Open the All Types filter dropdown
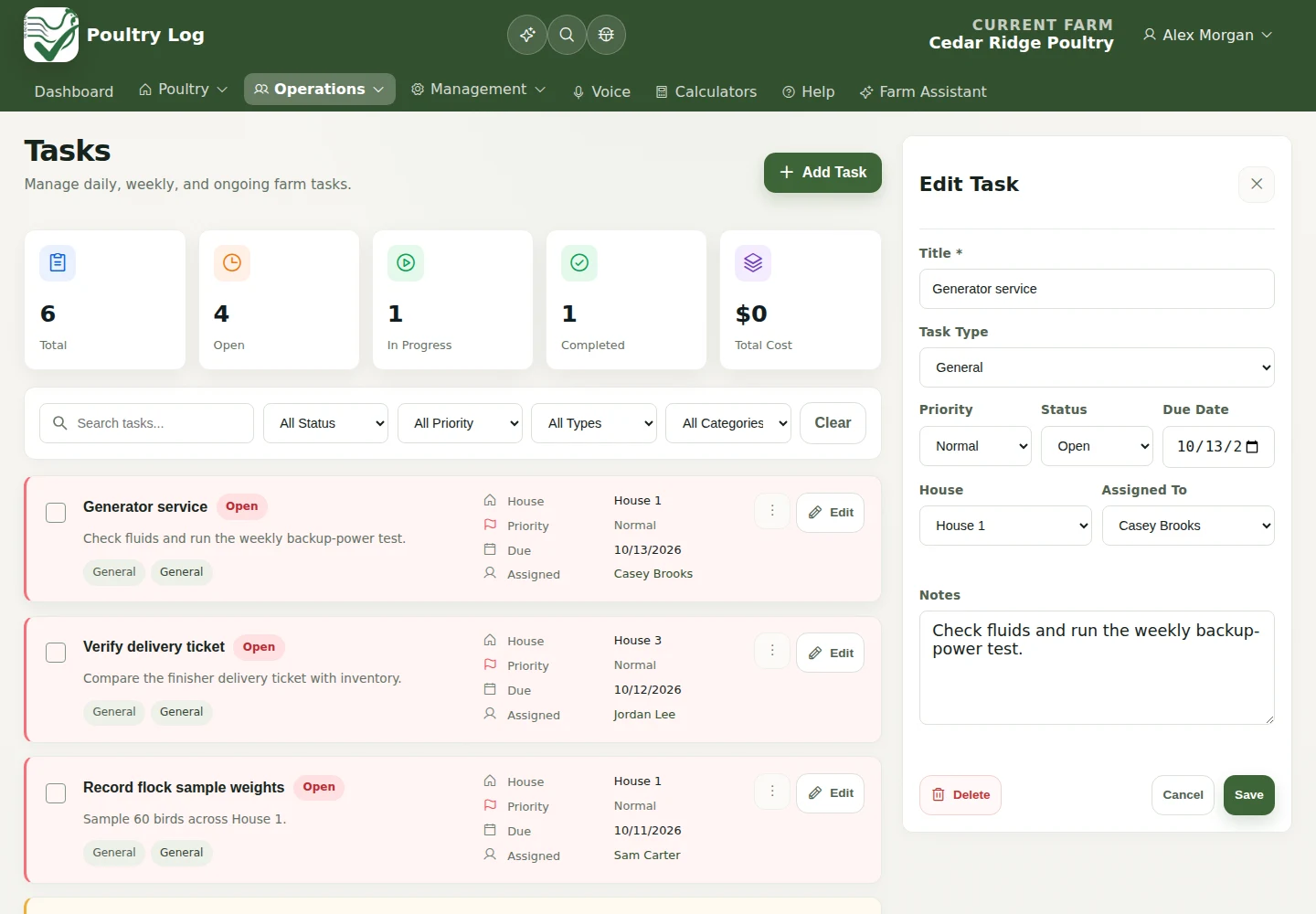 595,423
